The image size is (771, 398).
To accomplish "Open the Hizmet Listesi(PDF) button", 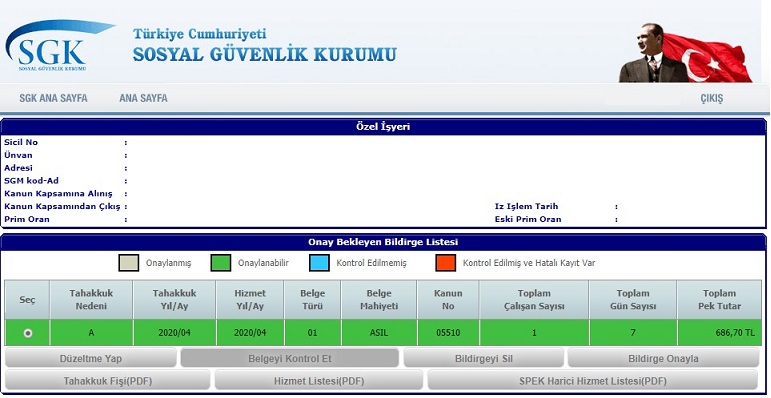I will click(319, 381).
